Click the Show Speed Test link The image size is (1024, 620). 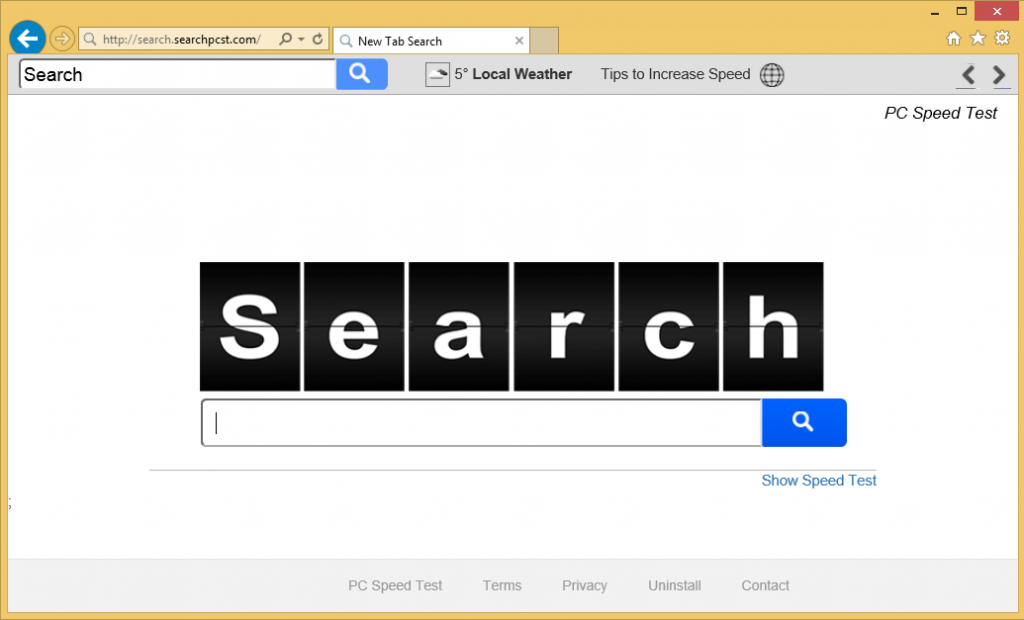[x=818, y=481]
